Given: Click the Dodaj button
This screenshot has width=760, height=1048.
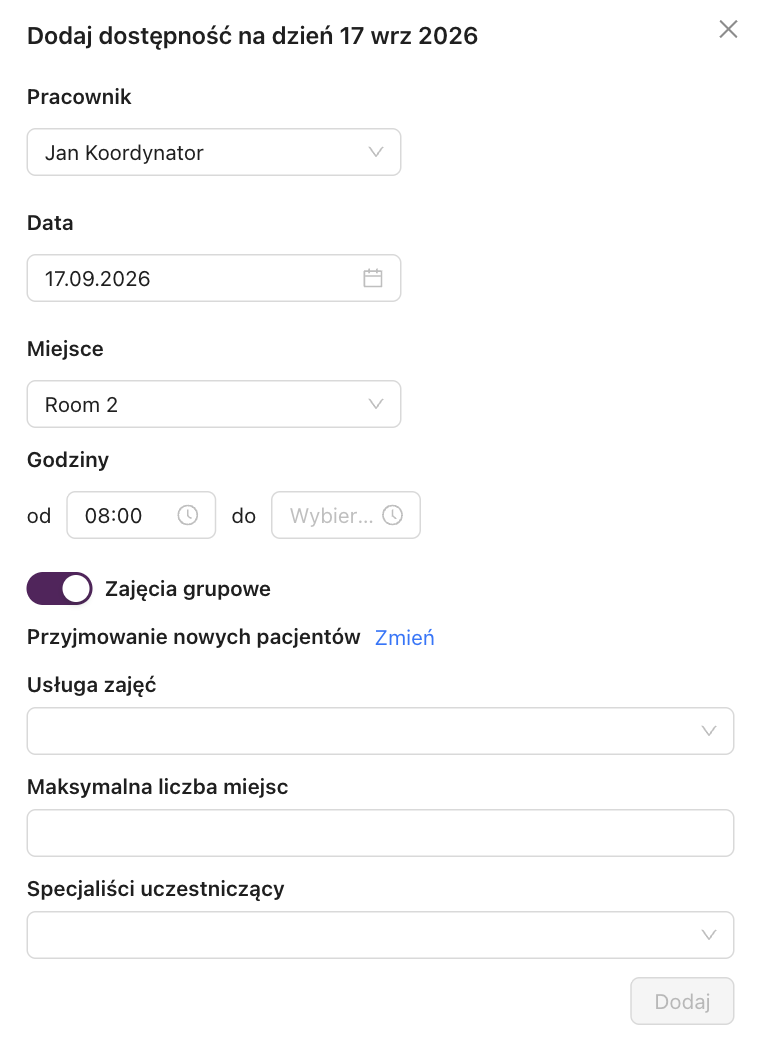Looking at the screenshot, I should [682, 1001].
